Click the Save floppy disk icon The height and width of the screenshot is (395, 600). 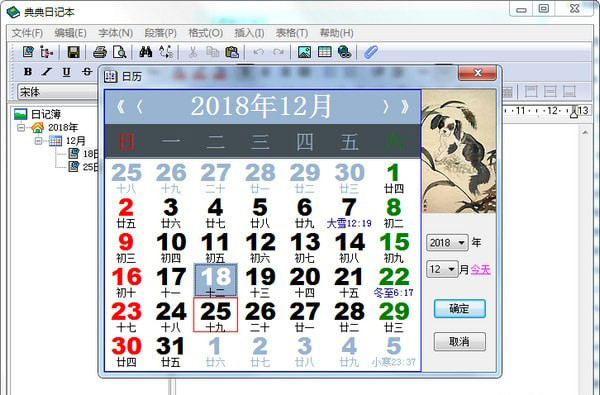coord(73,52)
